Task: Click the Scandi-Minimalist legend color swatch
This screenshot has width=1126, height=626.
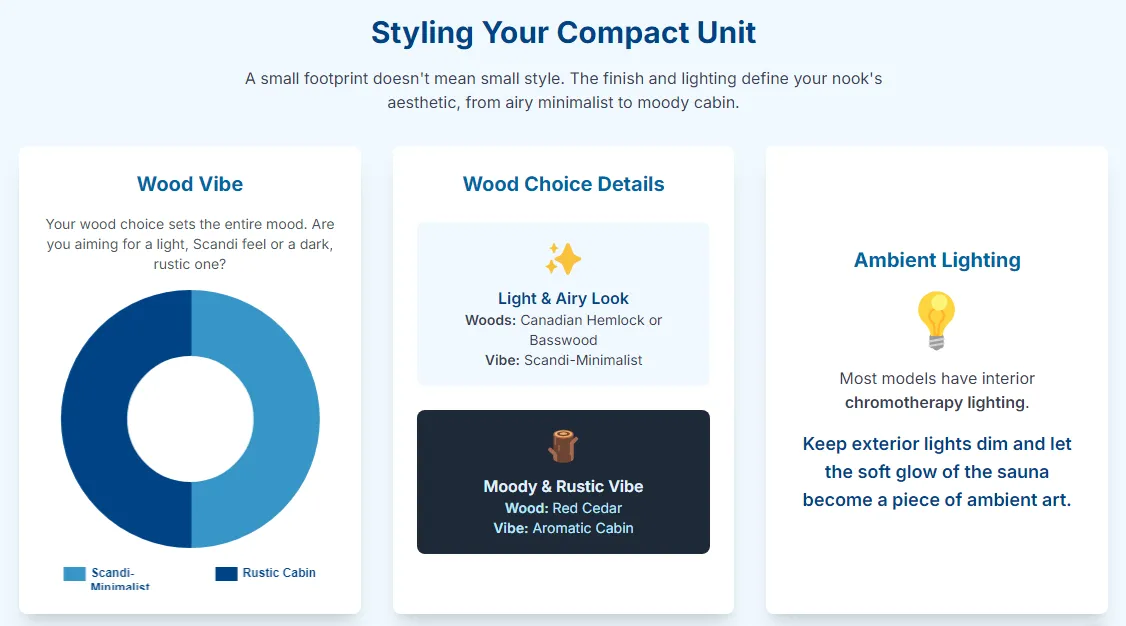Action: click(74, 574)
